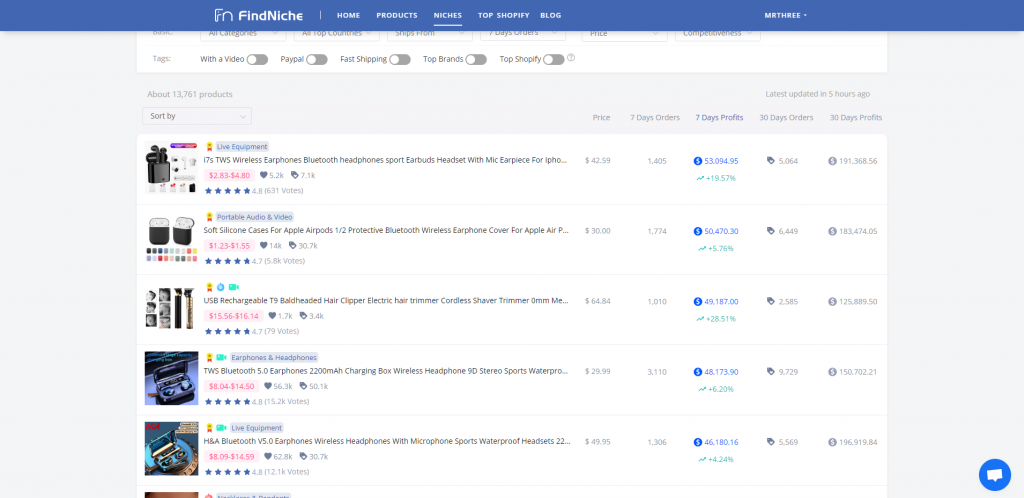Click dollar icon beside 53,094.95 profit
The height and width of the screenshot is (498, 1024).
pos(697,161)
